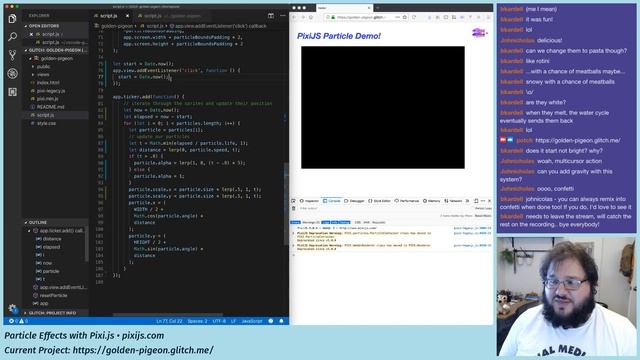The width and height of the screenshot is (640, 360).
Task: Switch to the Performance devtools tab
Action: [x=407, y=201]
